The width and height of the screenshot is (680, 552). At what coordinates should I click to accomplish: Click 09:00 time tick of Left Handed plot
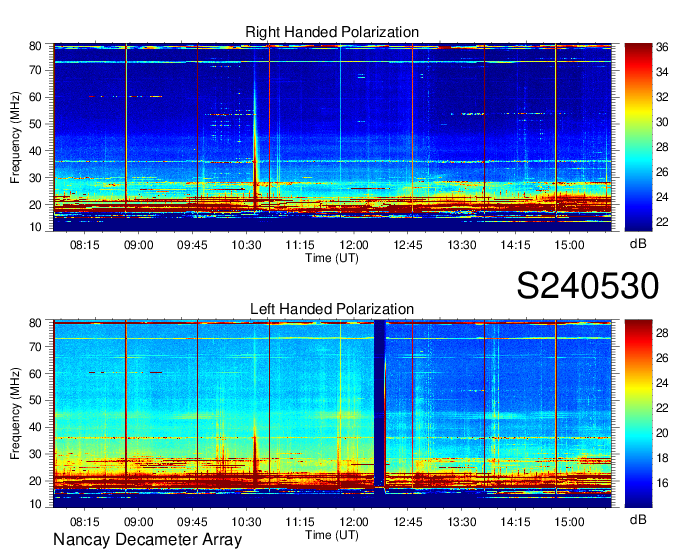tap(138, 522)
